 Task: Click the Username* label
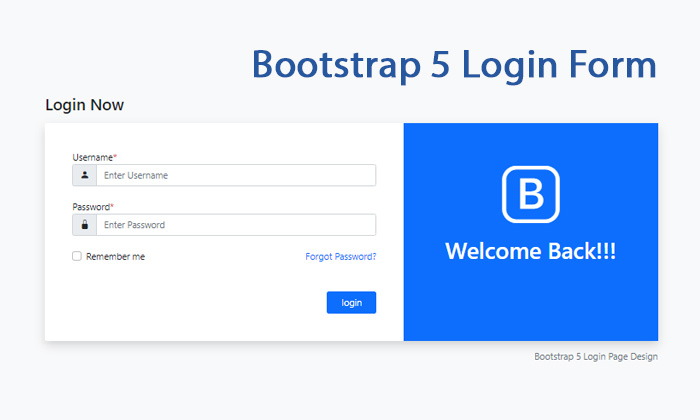click(95, 157)
